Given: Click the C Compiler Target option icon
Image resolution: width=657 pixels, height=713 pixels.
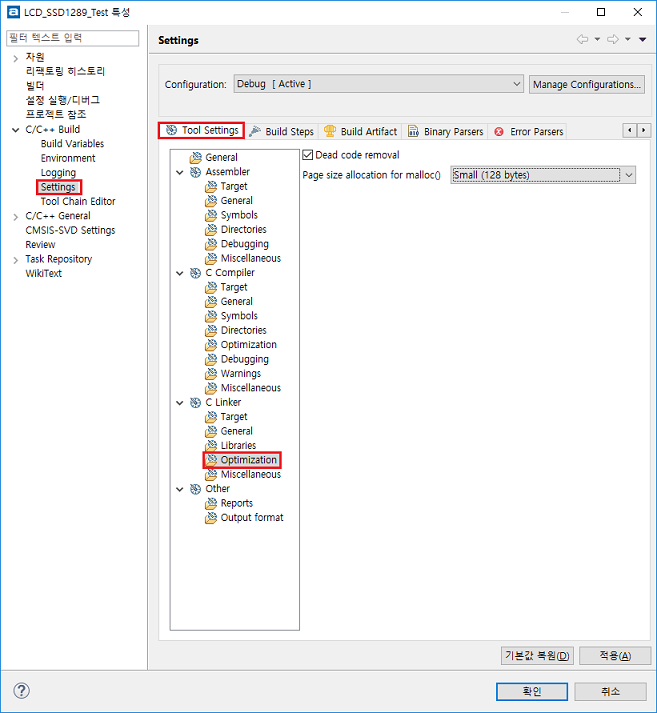Looking at the screenshot, I should [x=211, y=287].
